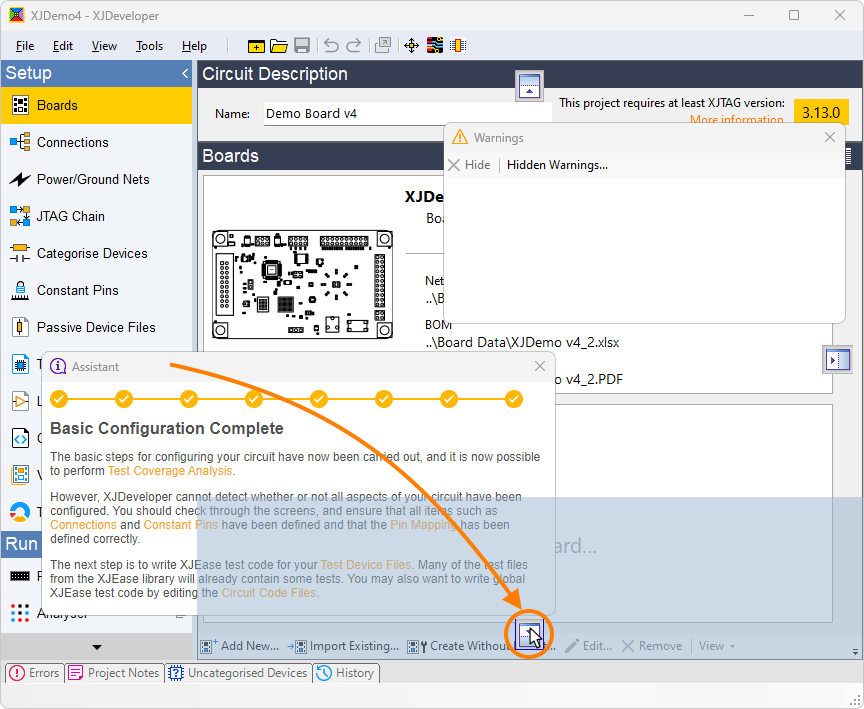Open Categorise Devices in sidebar
This screenshot has width=864, height=709.
92,253
